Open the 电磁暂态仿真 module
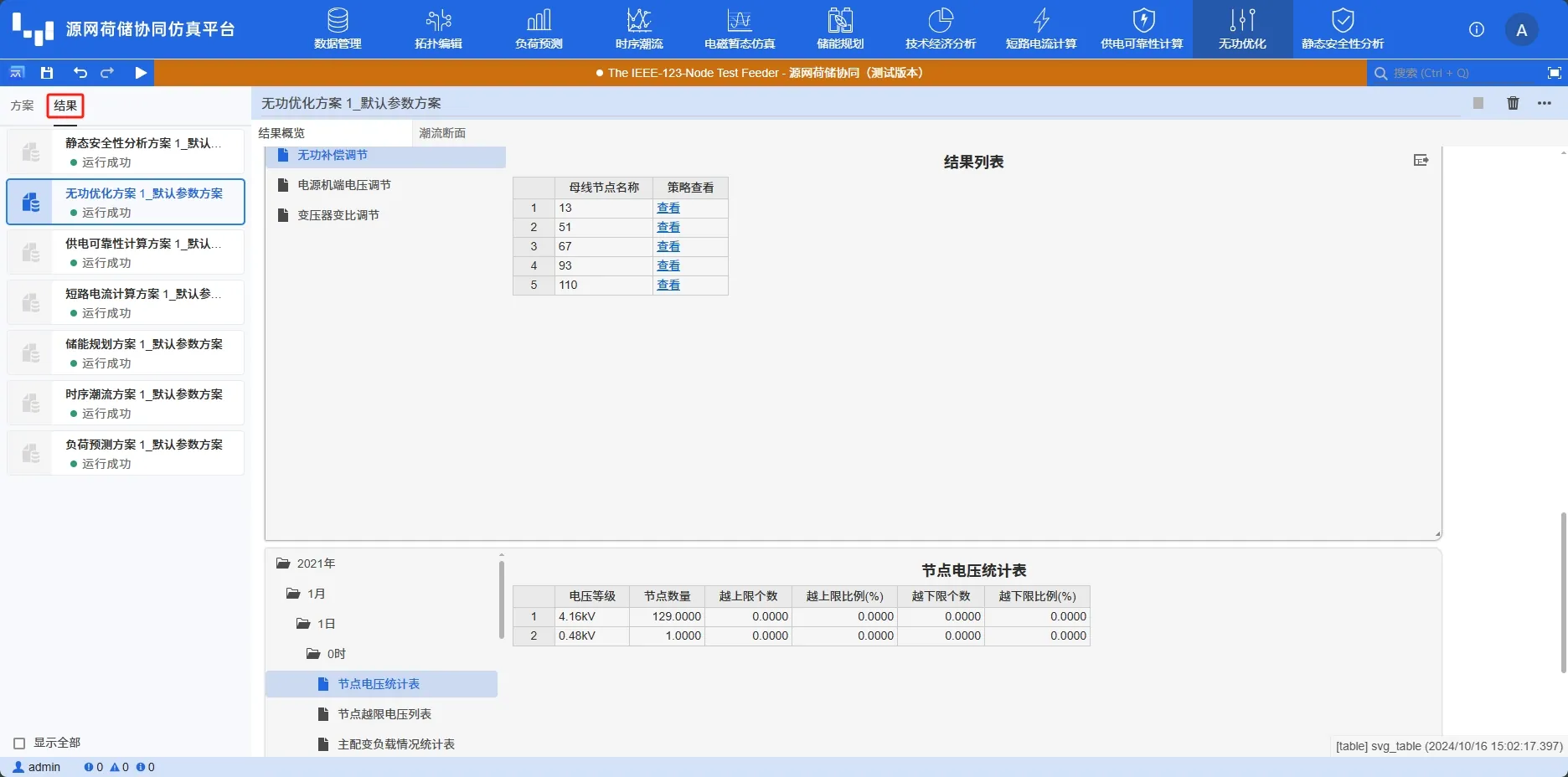 (740, 29)
